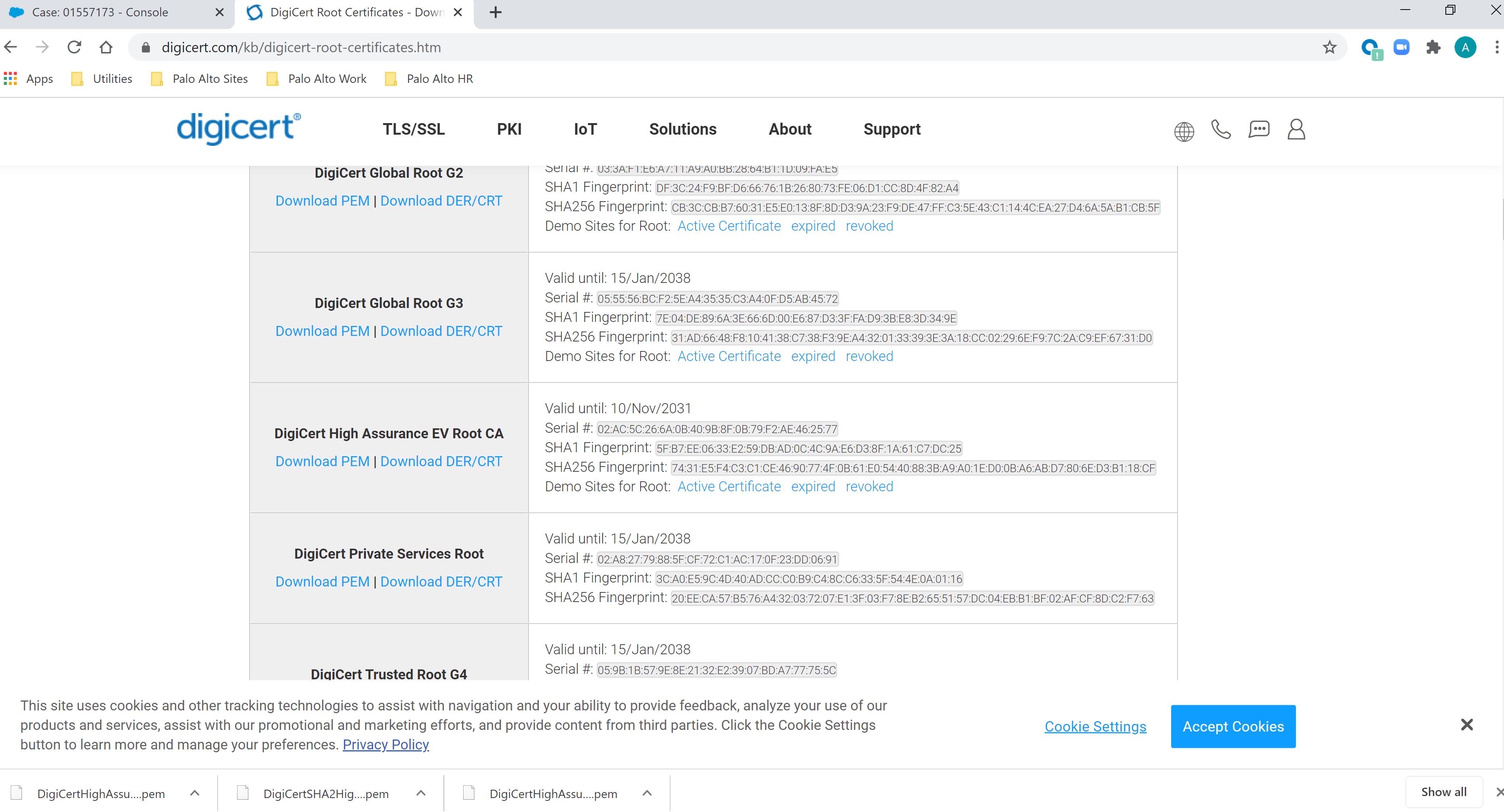Click the phone contact icon
The width and height of the screenshot is (1504, 812).
coord(1221,129)
